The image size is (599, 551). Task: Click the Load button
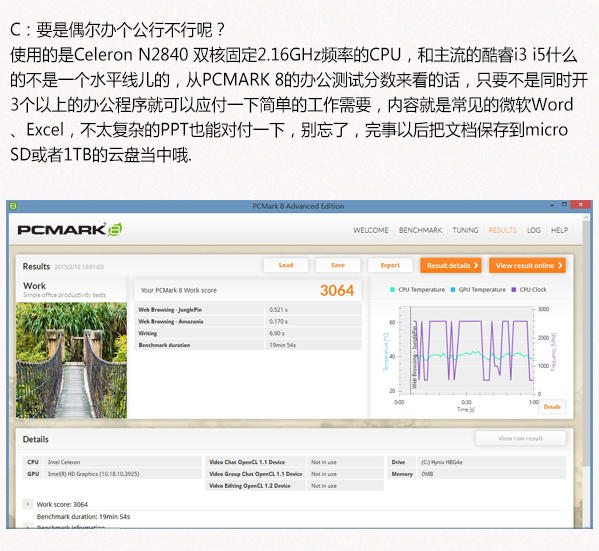(286, 265)
